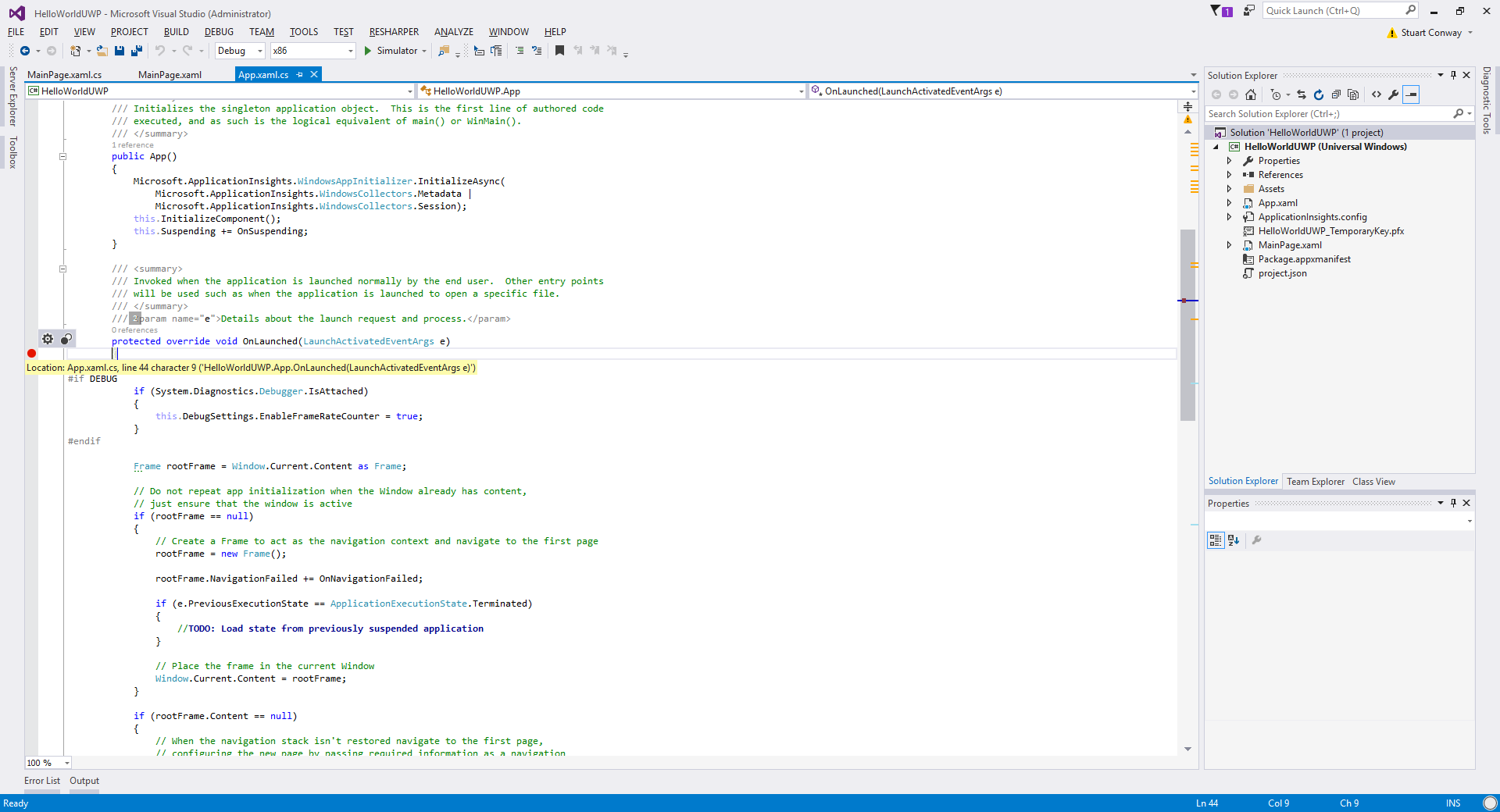Click the Solution Explorer Home icon
Screen dimensions: 1500x812
tap(1251, 94)
